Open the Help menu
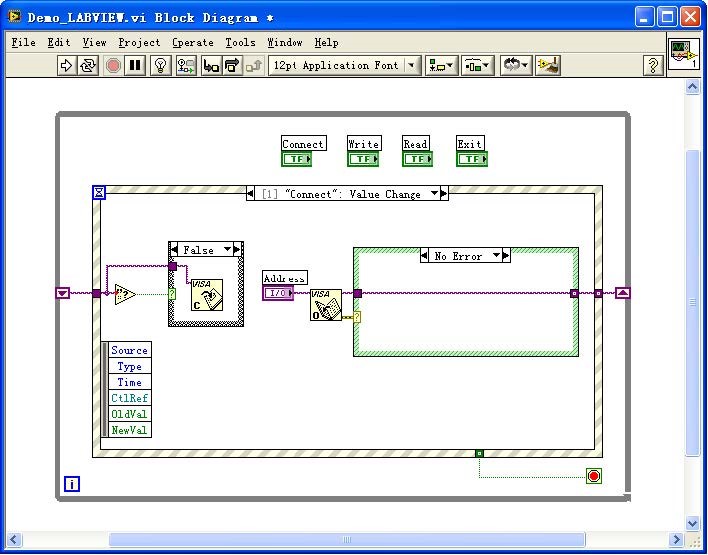 click(326, 42)
